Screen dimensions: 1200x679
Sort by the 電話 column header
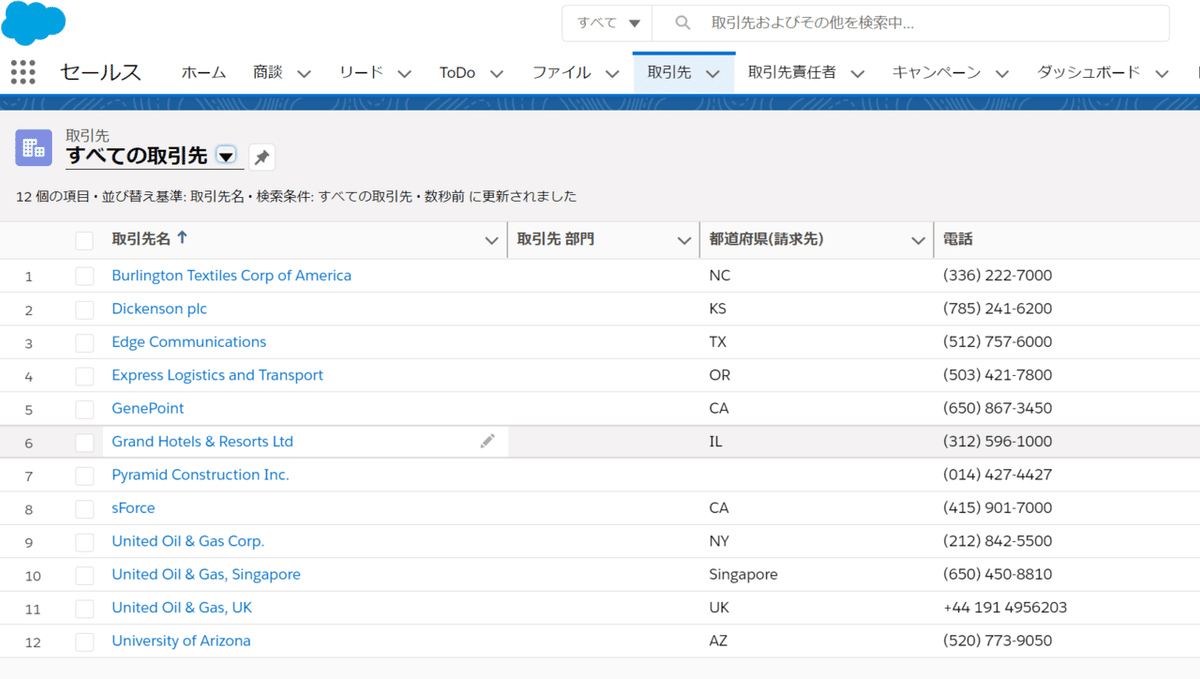[958, 240]
